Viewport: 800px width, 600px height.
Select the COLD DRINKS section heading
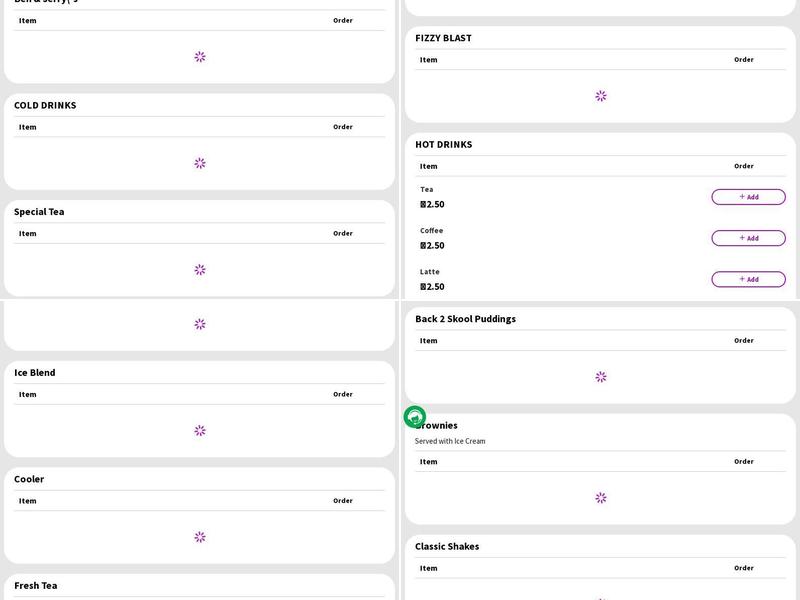45,105
